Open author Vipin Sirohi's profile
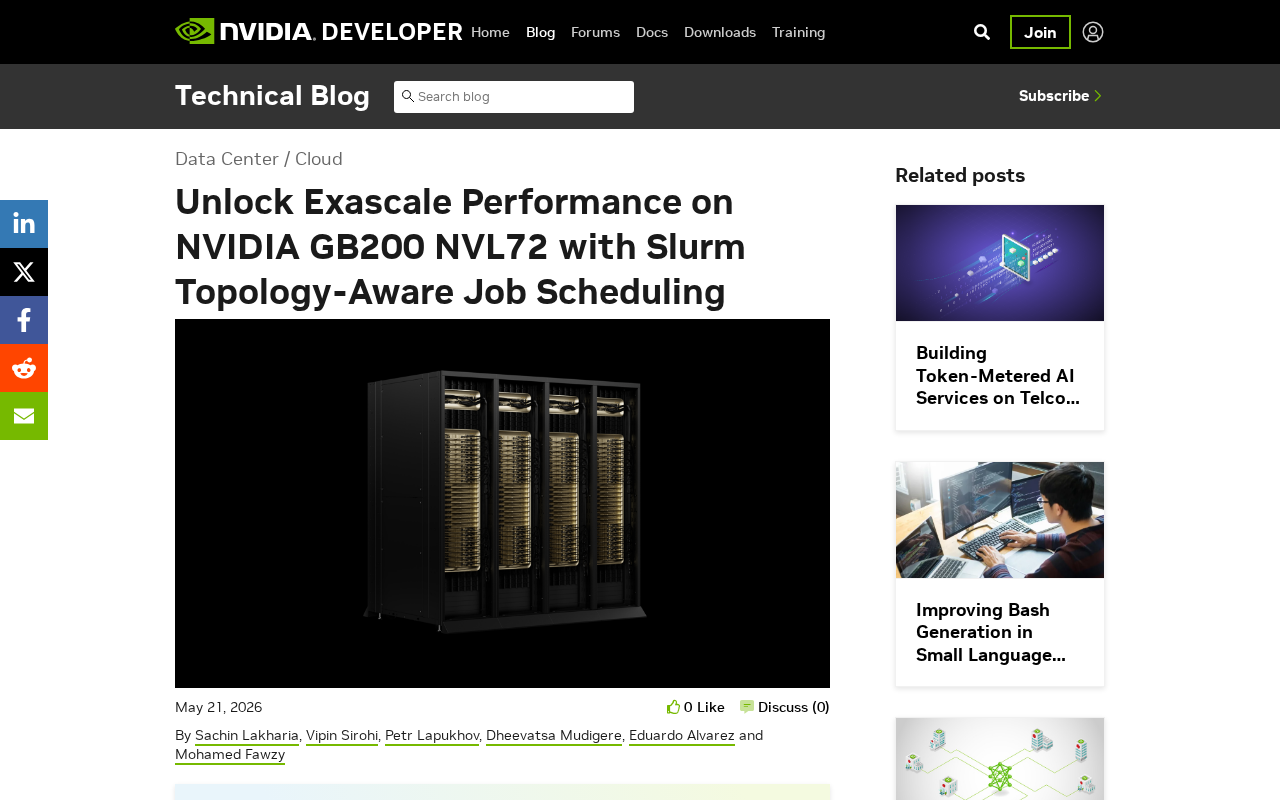 (x=342, y=736)
